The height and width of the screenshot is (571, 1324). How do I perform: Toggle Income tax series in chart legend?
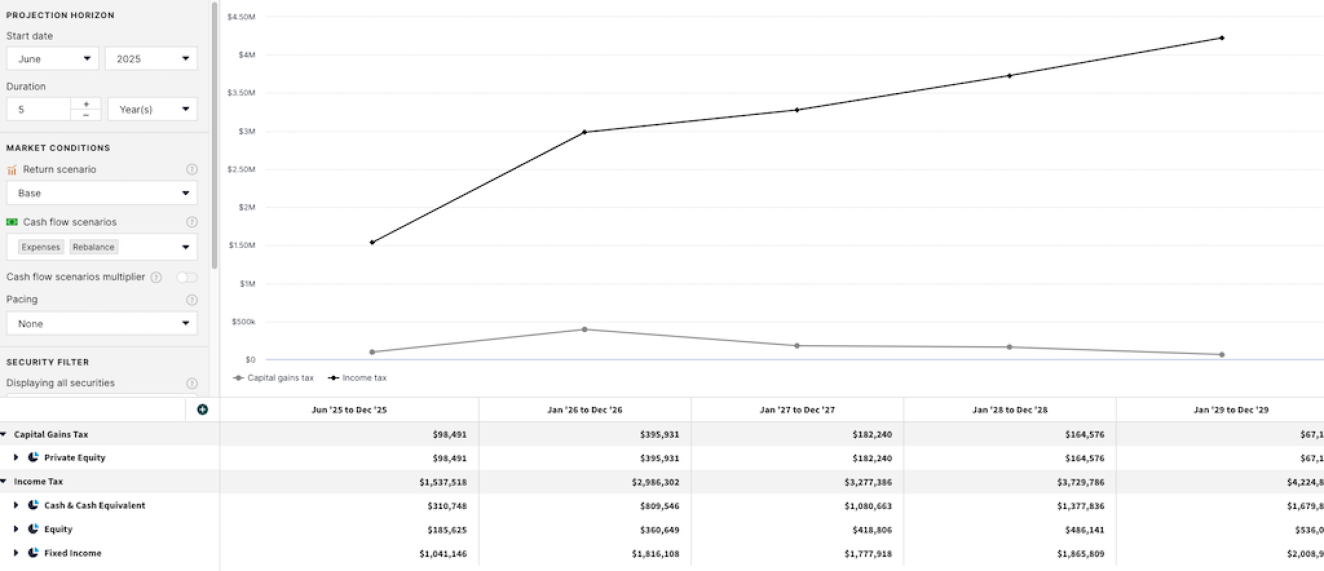(x=357, y=378)
